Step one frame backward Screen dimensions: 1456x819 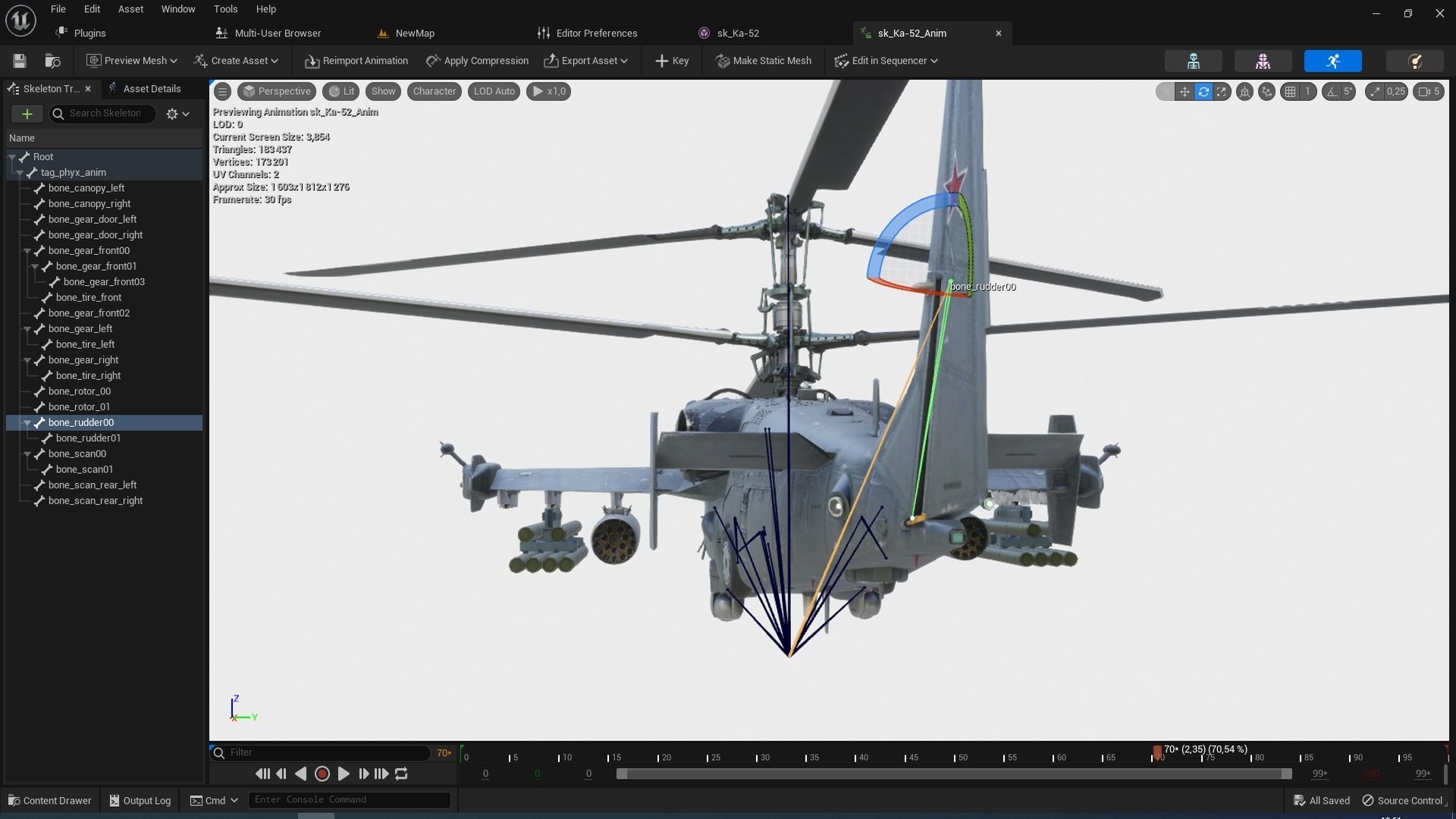(281, 773)
